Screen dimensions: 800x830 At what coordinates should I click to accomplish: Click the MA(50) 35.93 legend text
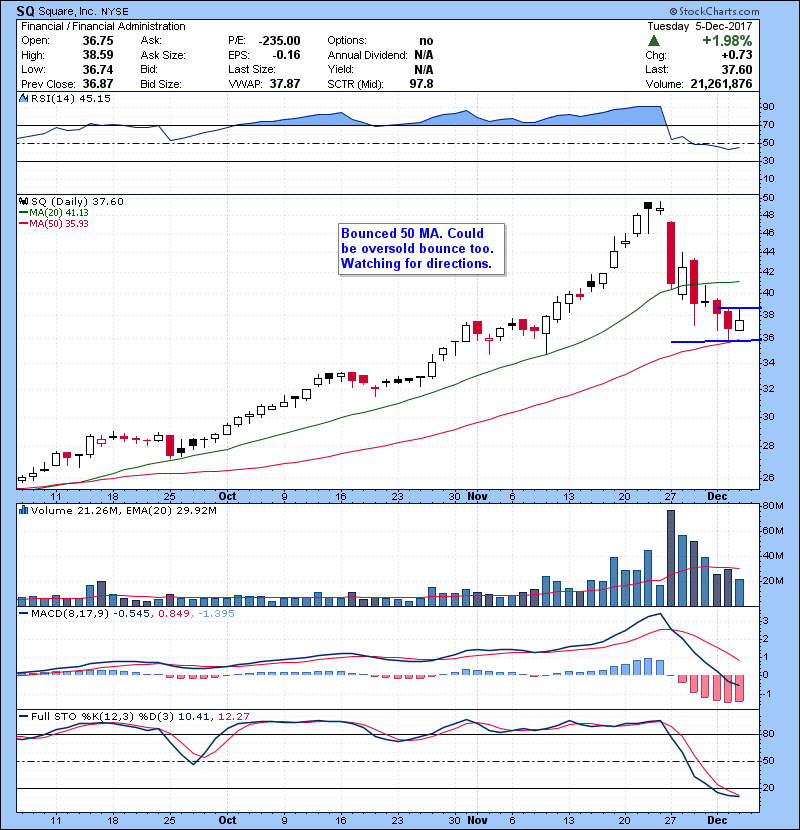[x=59, y=223]
